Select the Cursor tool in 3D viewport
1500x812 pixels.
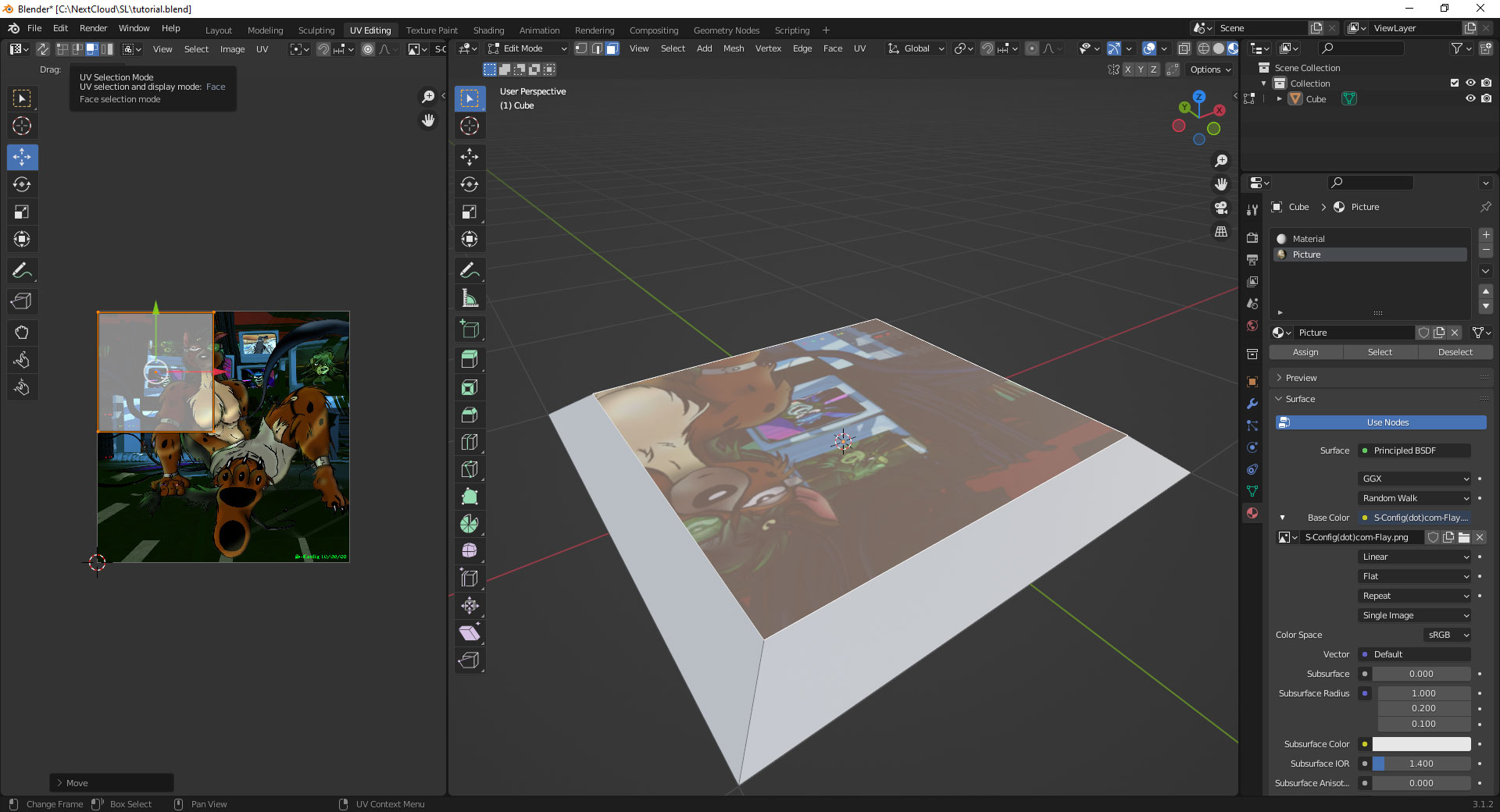(470, 126)
